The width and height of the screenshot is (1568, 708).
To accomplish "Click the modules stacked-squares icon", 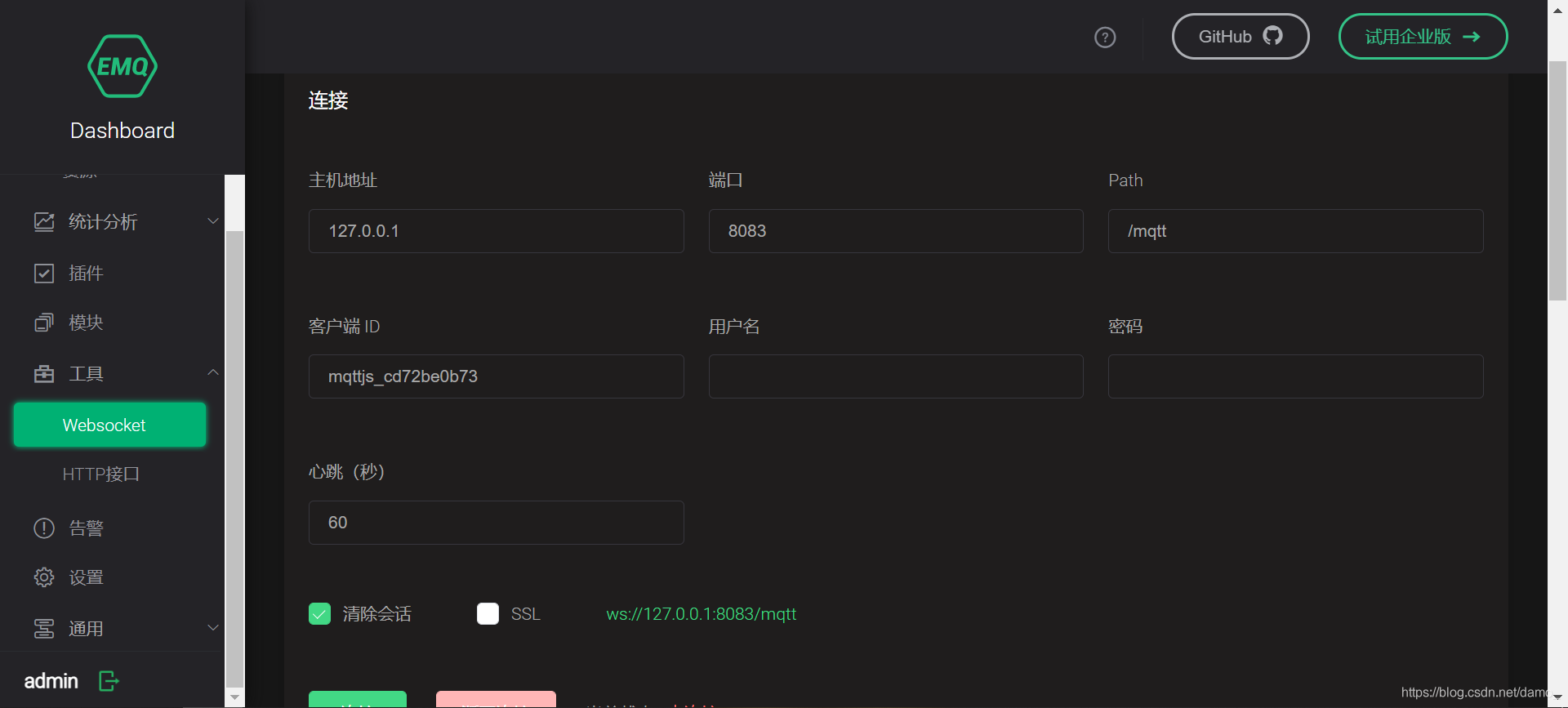I will (x=44, y=323).
